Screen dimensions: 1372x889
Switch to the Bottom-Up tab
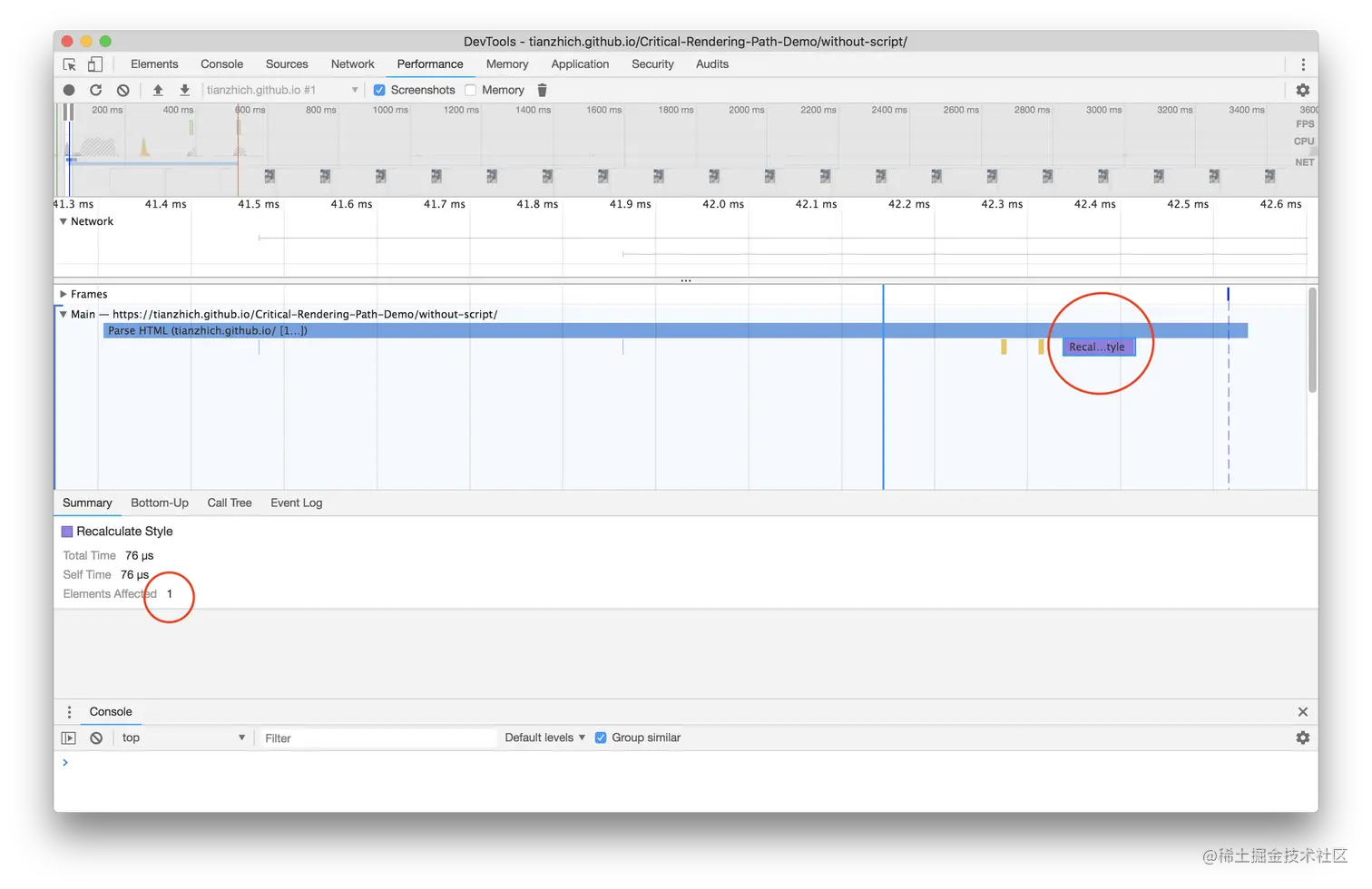click(x=160, y=503)
